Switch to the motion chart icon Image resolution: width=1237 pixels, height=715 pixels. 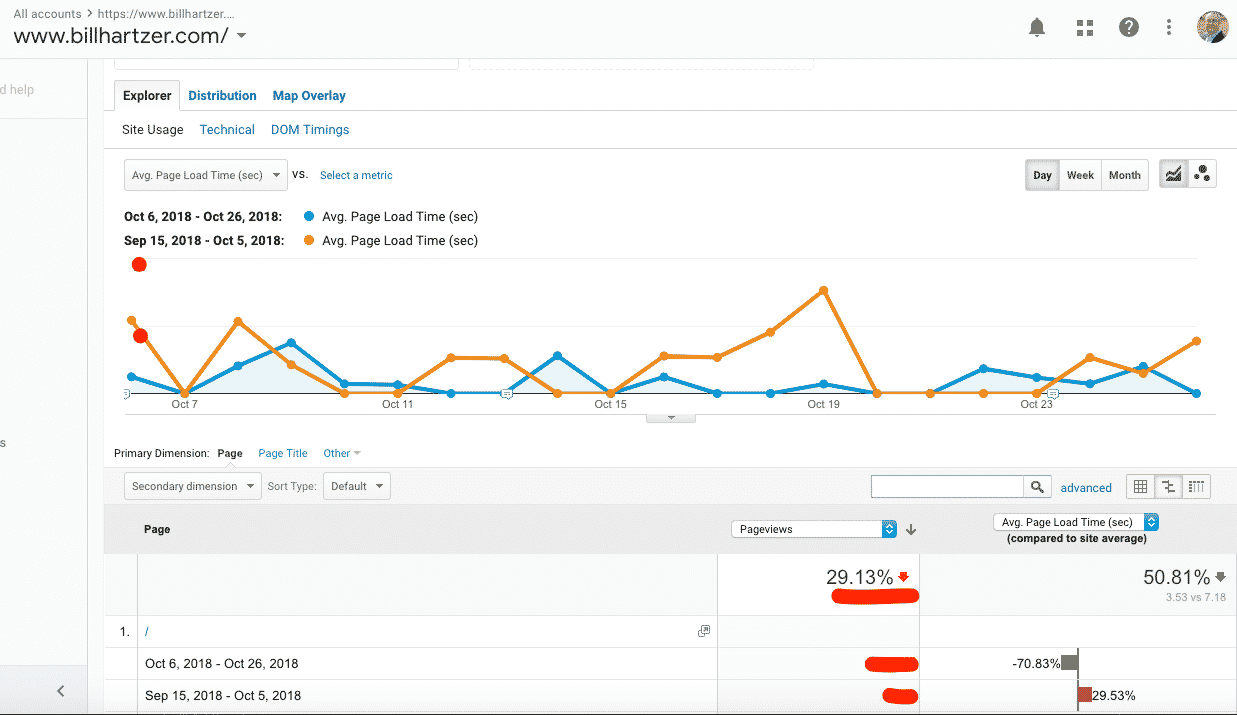[x=1202, y=174]
